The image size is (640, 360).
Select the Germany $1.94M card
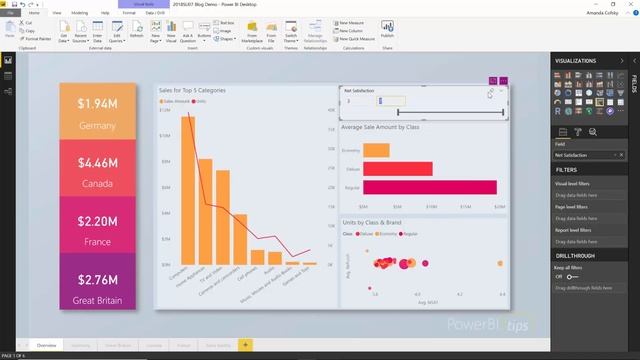[x=98, y=111]
